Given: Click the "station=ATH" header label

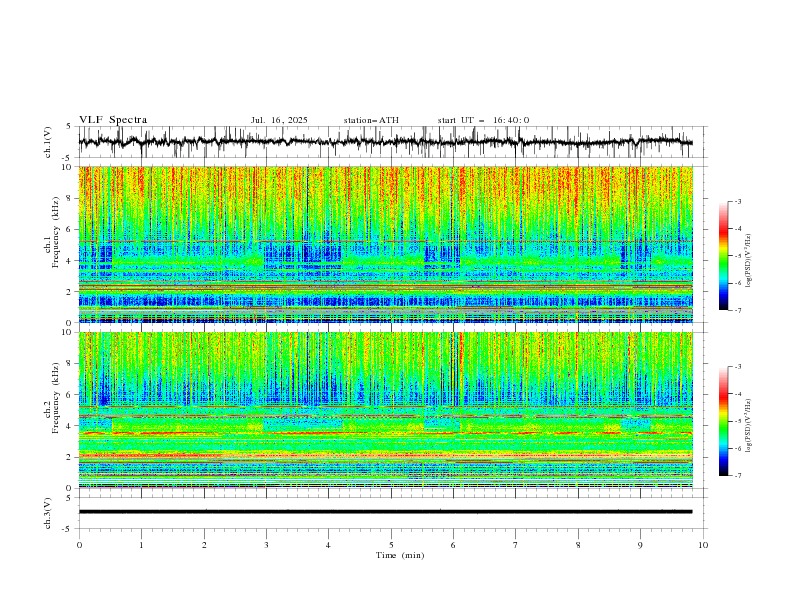Looking at the screenshot, I should point(371,120).
